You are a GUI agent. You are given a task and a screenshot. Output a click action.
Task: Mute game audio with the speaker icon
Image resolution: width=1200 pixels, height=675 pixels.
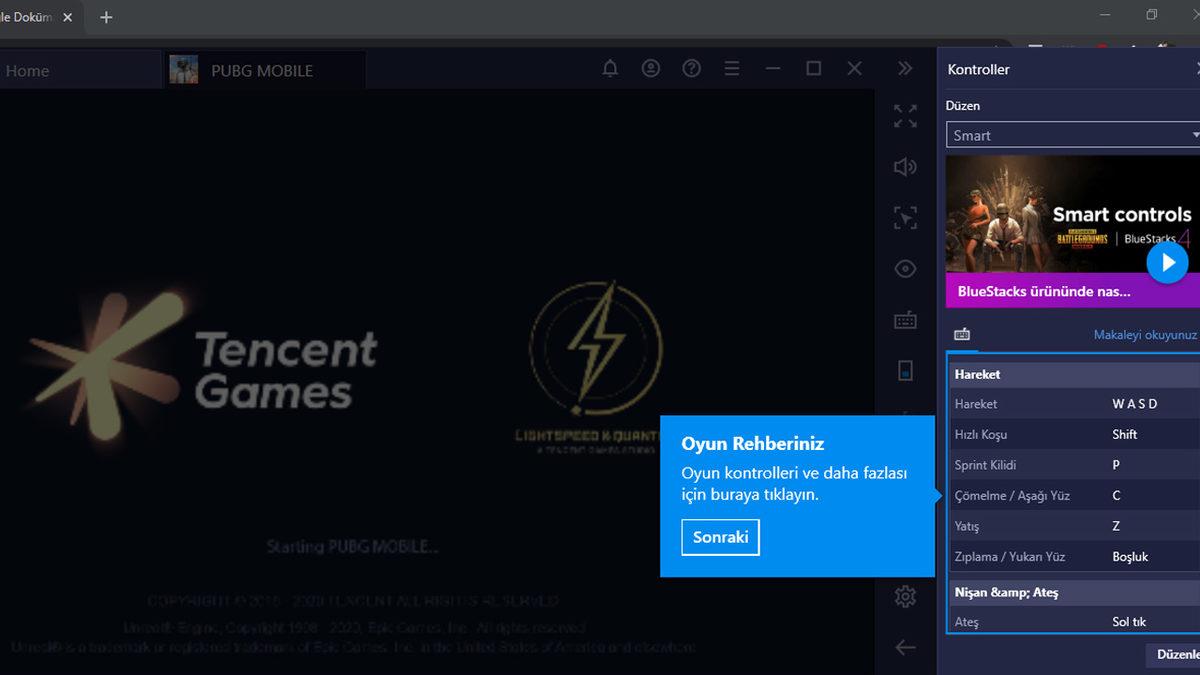click(905, 167)
